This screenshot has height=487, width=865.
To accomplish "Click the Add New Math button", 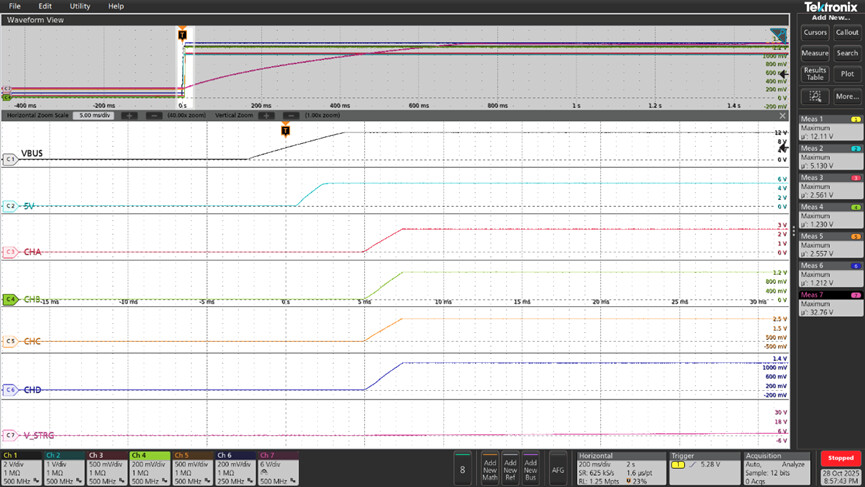I will point(489,468).
